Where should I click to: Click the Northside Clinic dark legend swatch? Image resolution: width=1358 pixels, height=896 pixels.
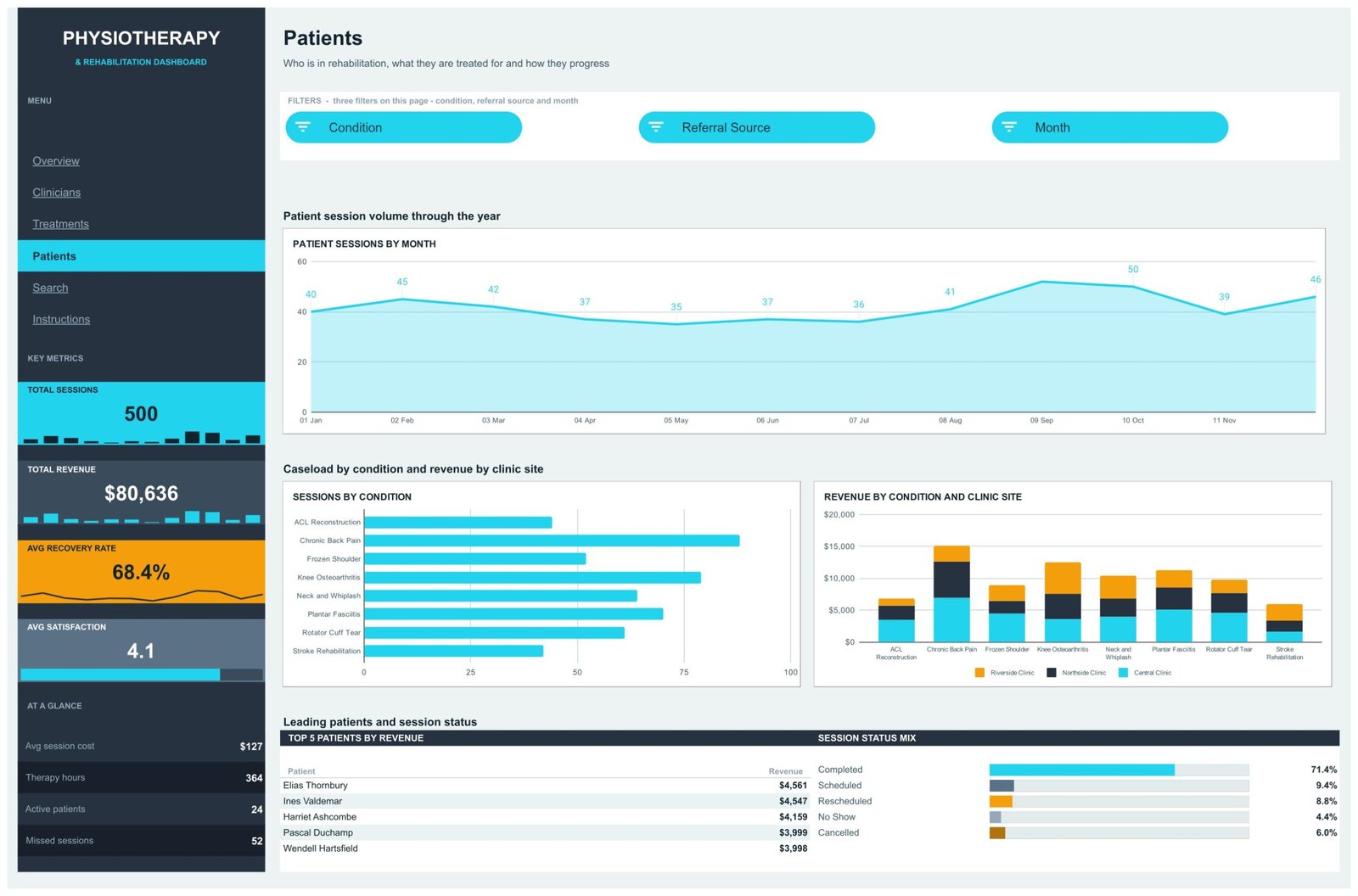tap(1052, 673)
